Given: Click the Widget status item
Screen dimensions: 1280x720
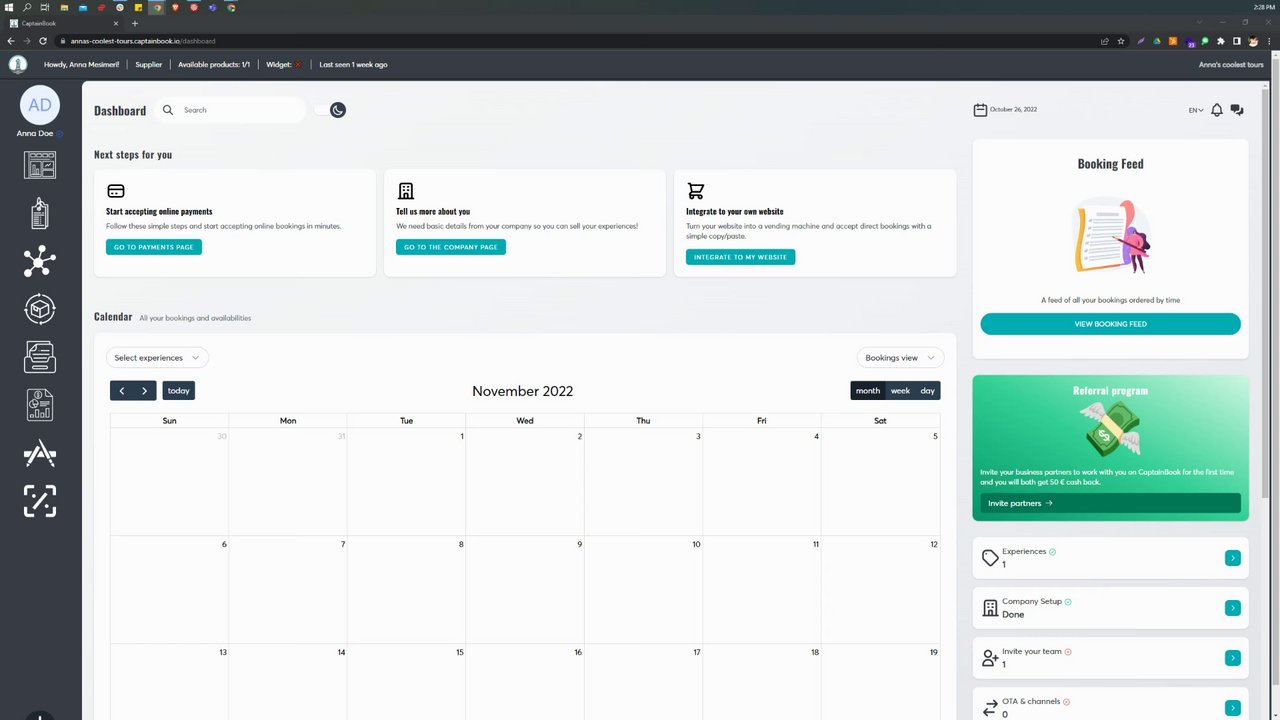Looking at the screenshot, I should pyautogui.click(x=284, y=64).
